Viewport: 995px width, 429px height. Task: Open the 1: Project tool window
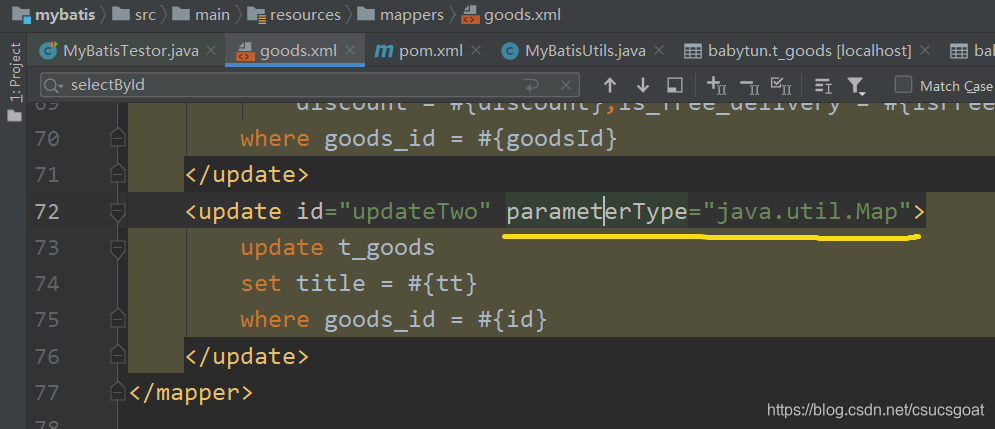coord(16,73)
